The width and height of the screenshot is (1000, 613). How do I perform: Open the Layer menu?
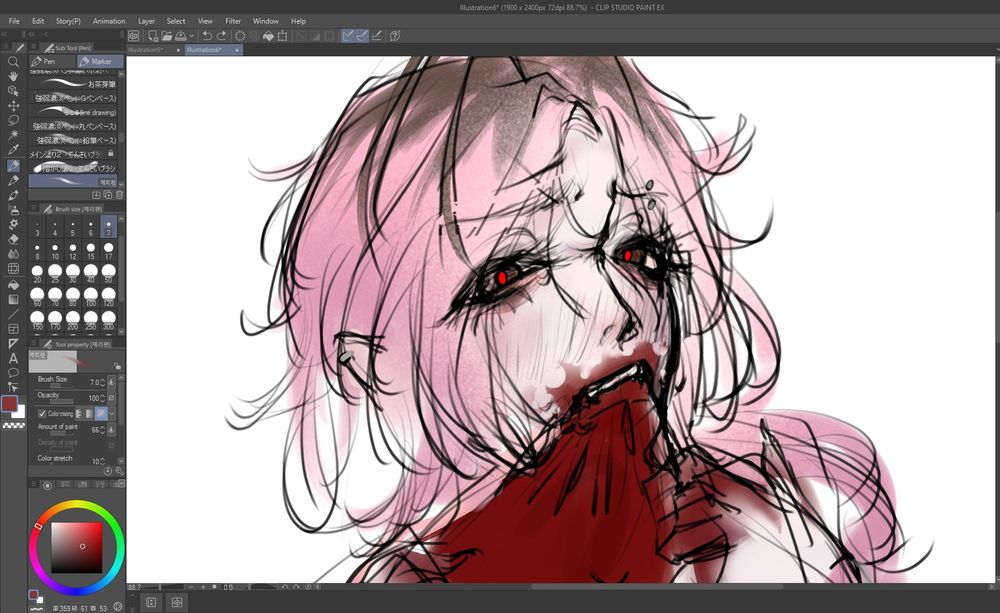[x=146, y=21]
